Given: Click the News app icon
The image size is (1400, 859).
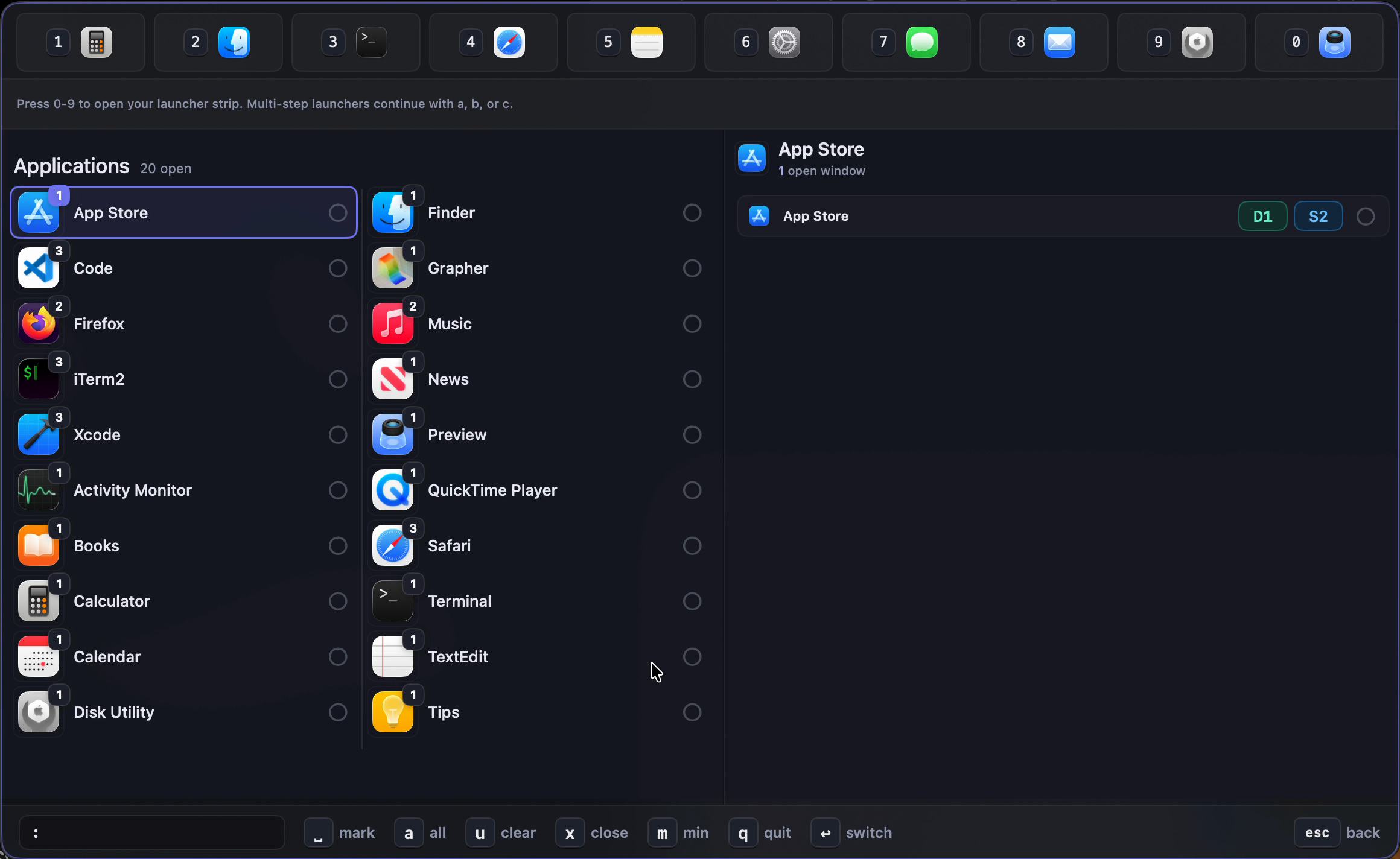Looking at the screenshot, I should (x=393, y=379).
